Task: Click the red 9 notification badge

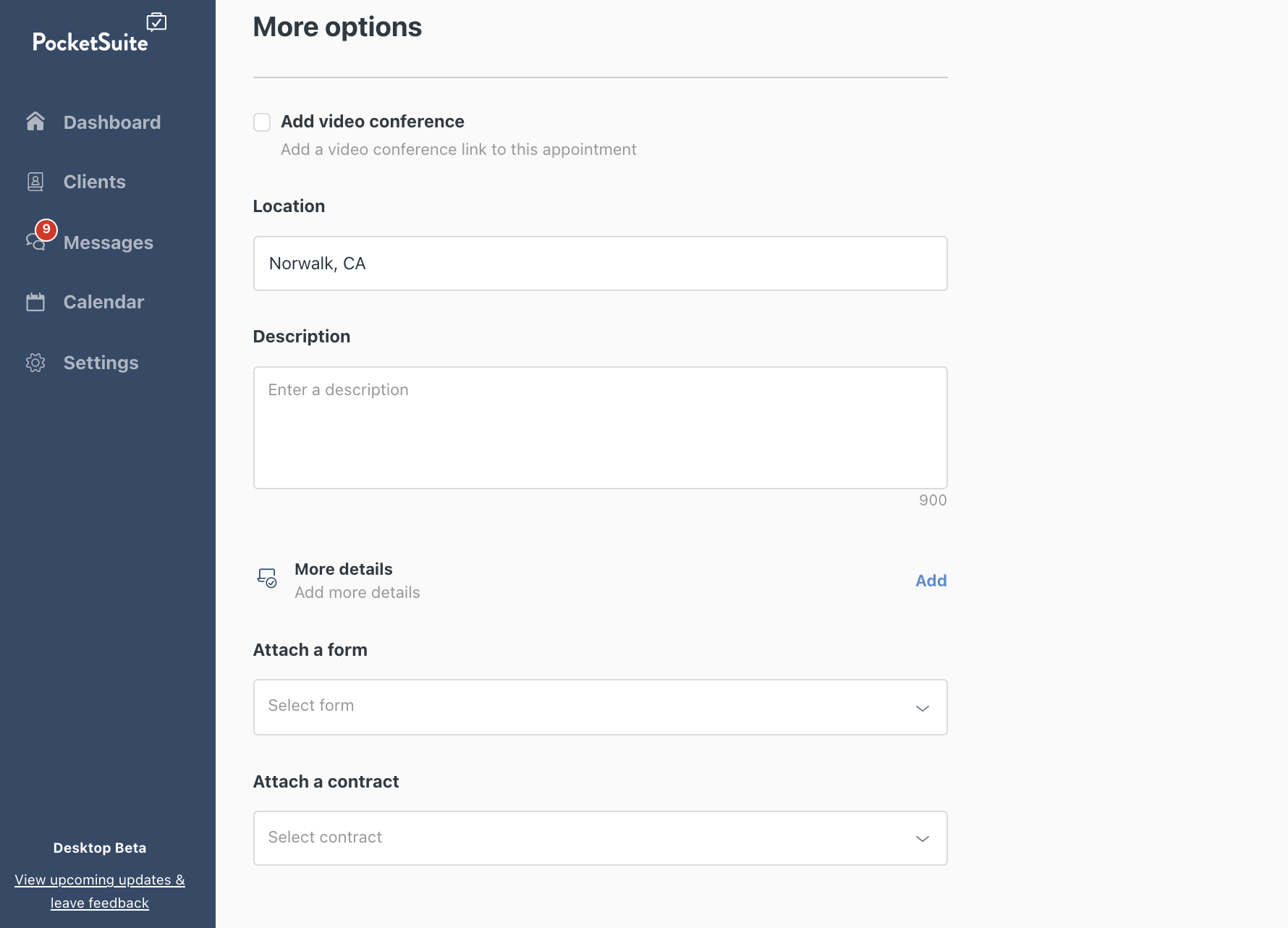Action: pos(46,229)
